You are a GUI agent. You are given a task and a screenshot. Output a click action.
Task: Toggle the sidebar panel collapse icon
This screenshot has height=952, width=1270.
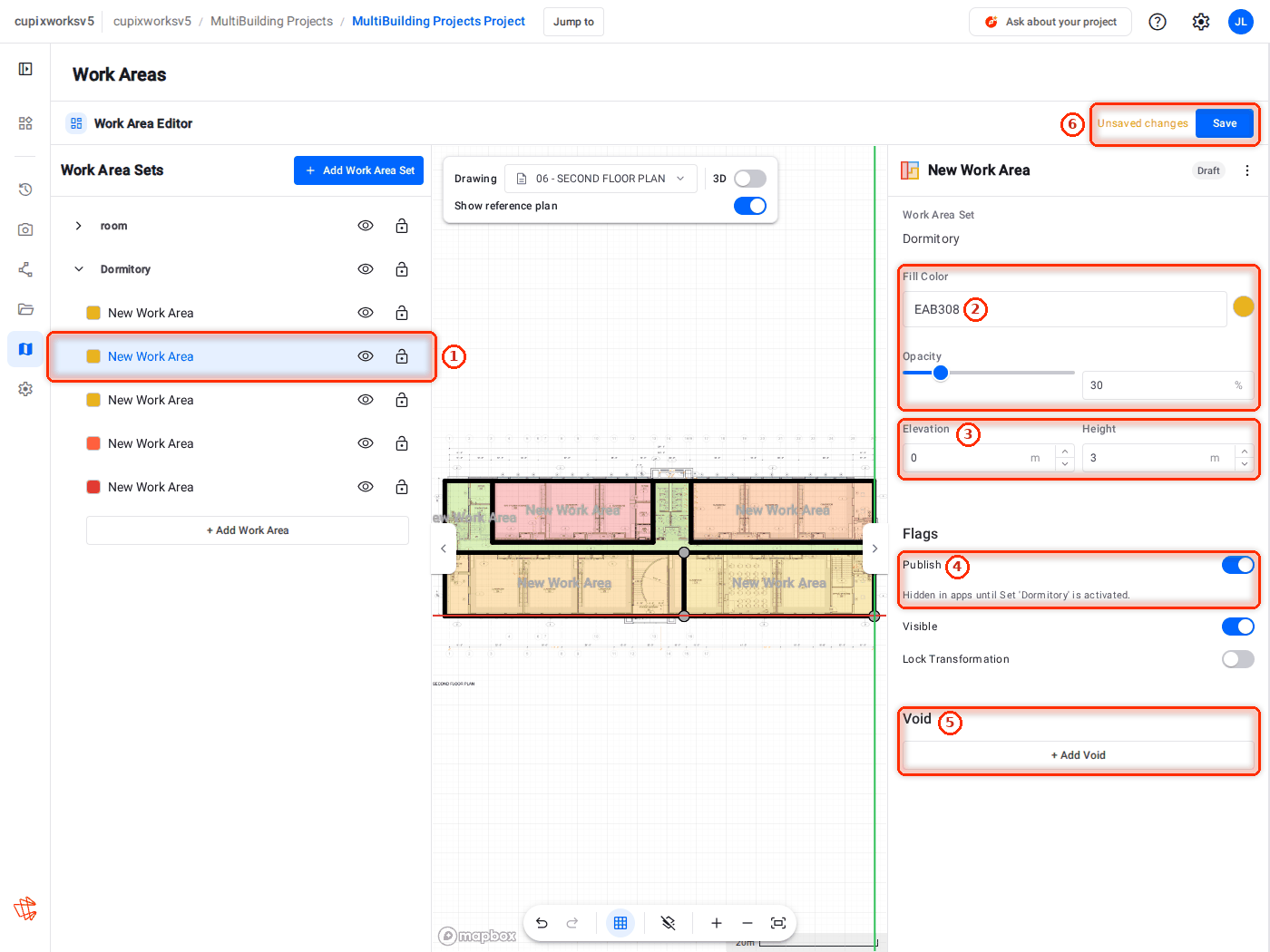(x=25, y=69)
